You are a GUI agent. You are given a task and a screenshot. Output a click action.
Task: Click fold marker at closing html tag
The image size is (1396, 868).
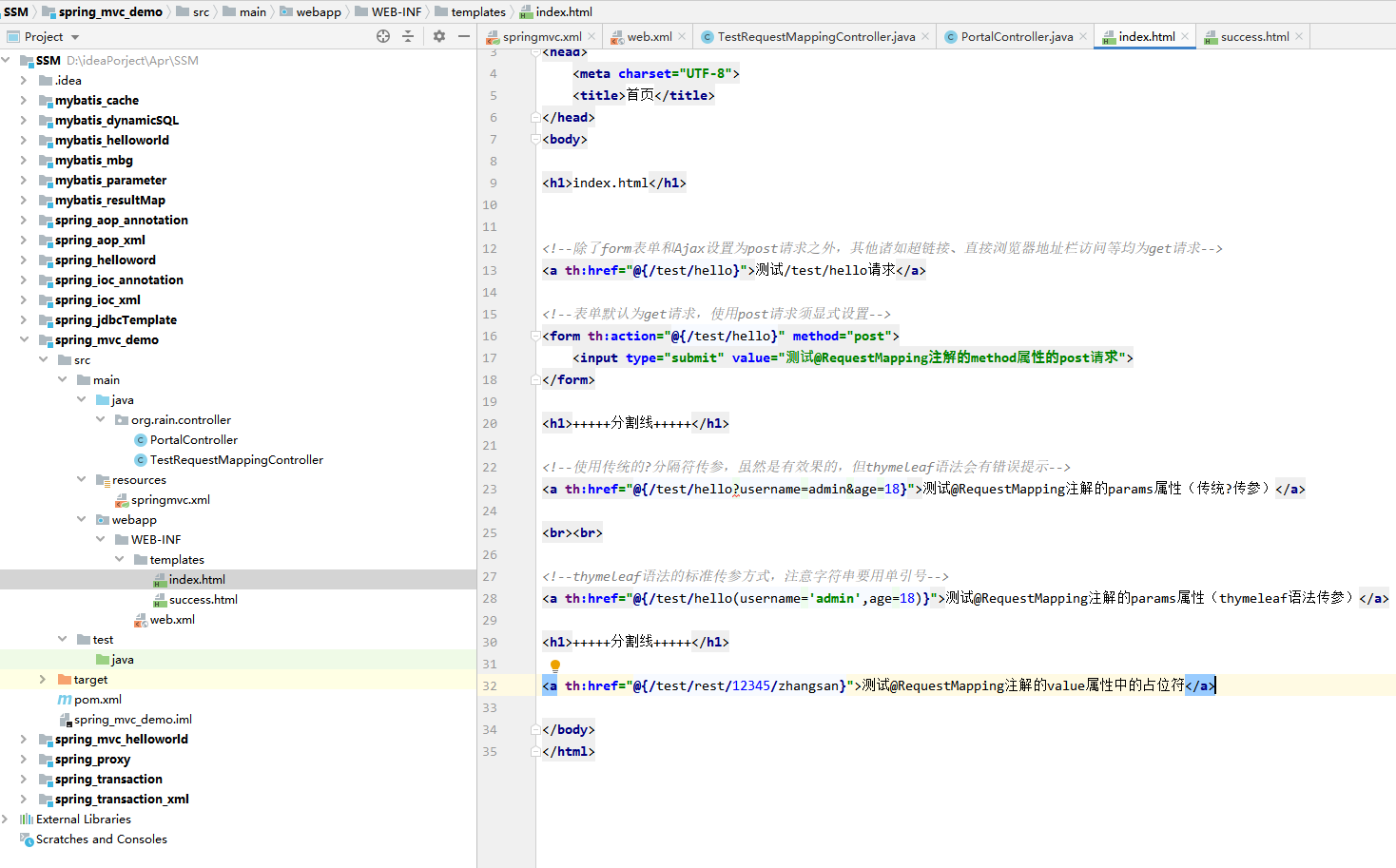tap(535, 751)
